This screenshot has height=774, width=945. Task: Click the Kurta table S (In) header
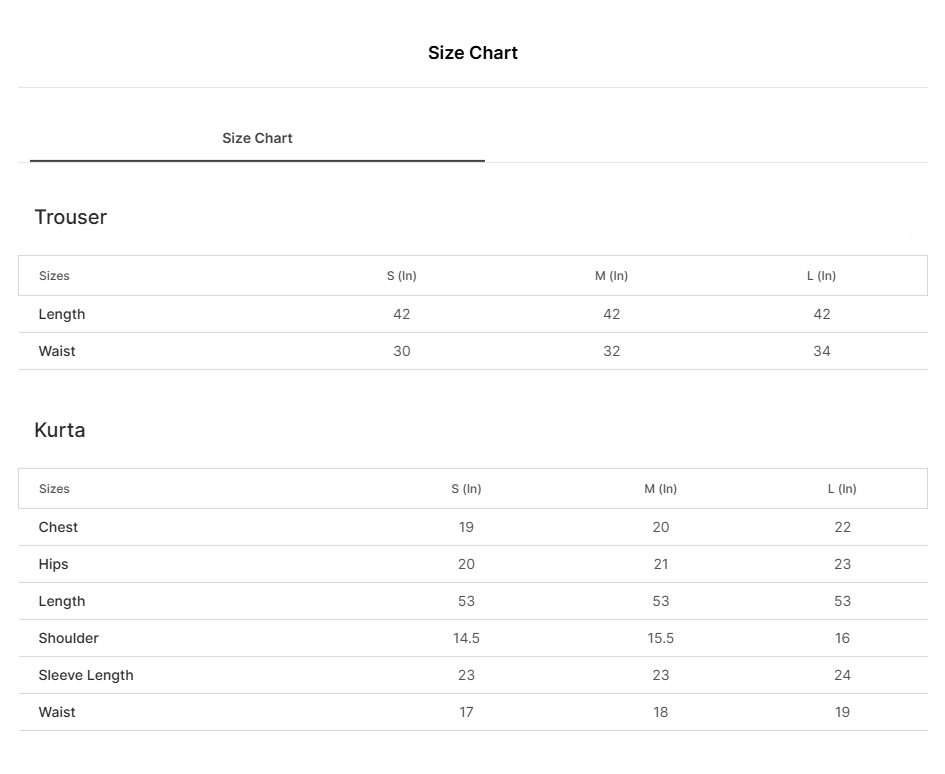pyautogui.click(x=466, y=489)
